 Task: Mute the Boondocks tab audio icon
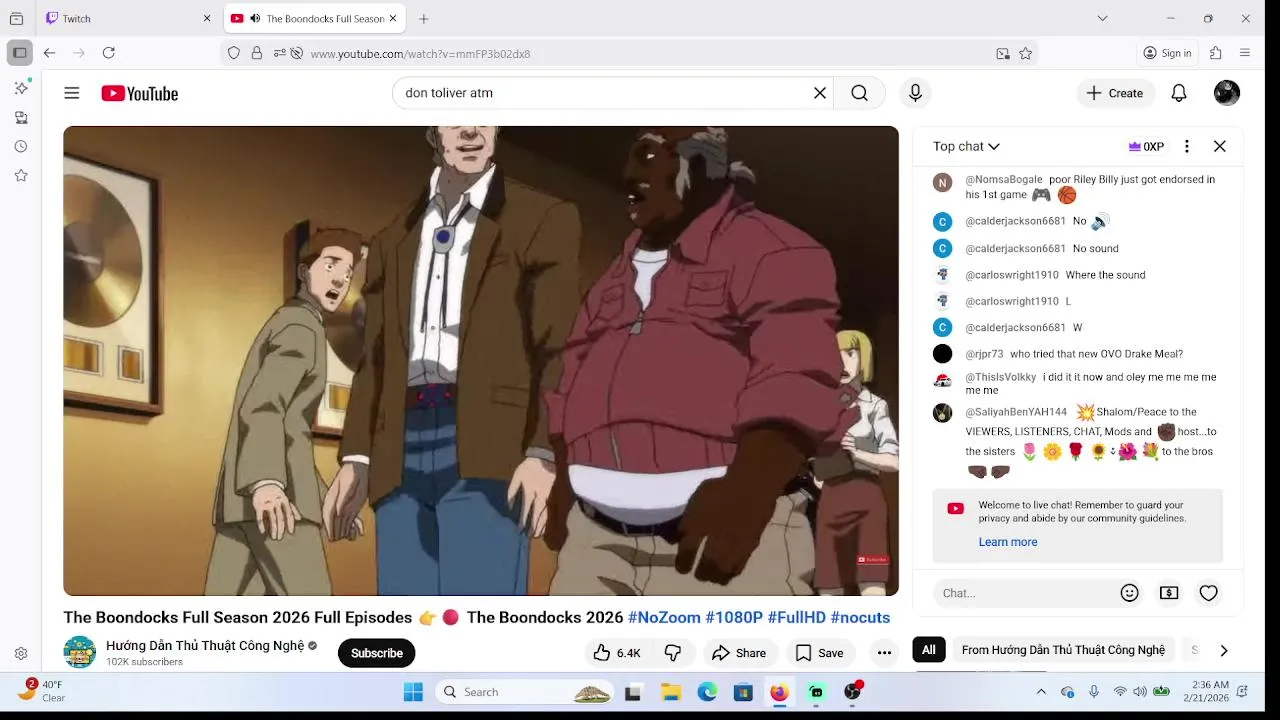(x=255, y=19)
